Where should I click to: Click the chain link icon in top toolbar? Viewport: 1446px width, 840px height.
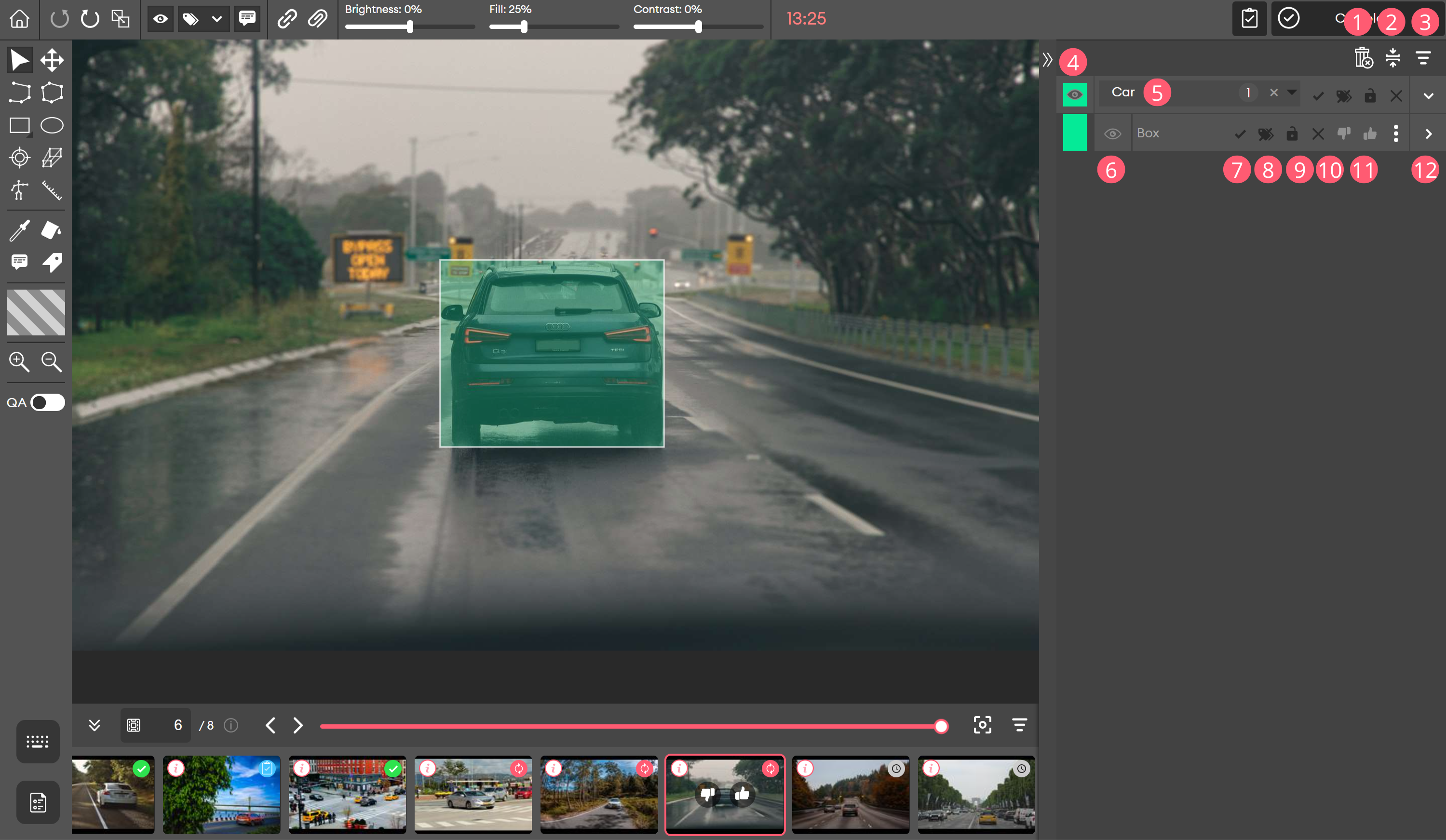(287, 19)
